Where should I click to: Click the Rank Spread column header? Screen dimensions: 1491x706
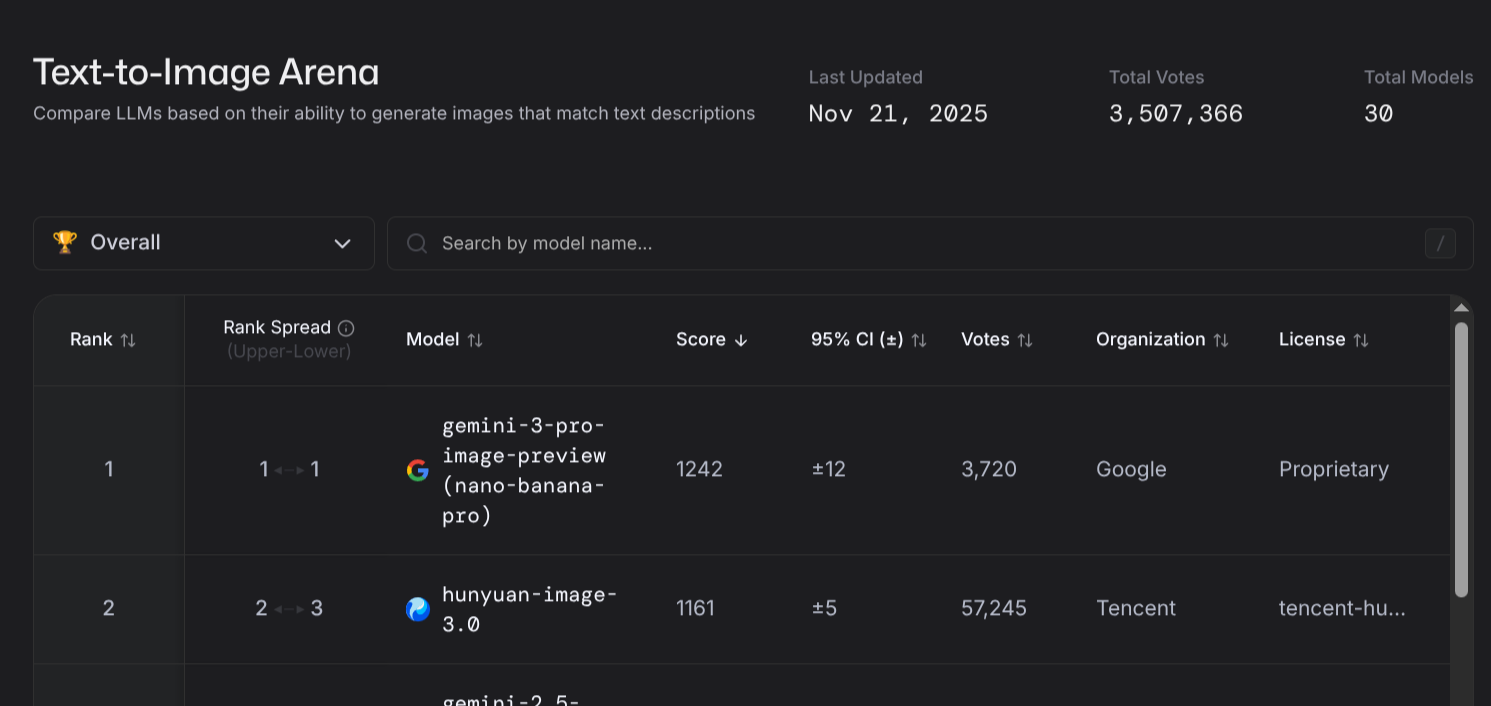tap(277, 328)
